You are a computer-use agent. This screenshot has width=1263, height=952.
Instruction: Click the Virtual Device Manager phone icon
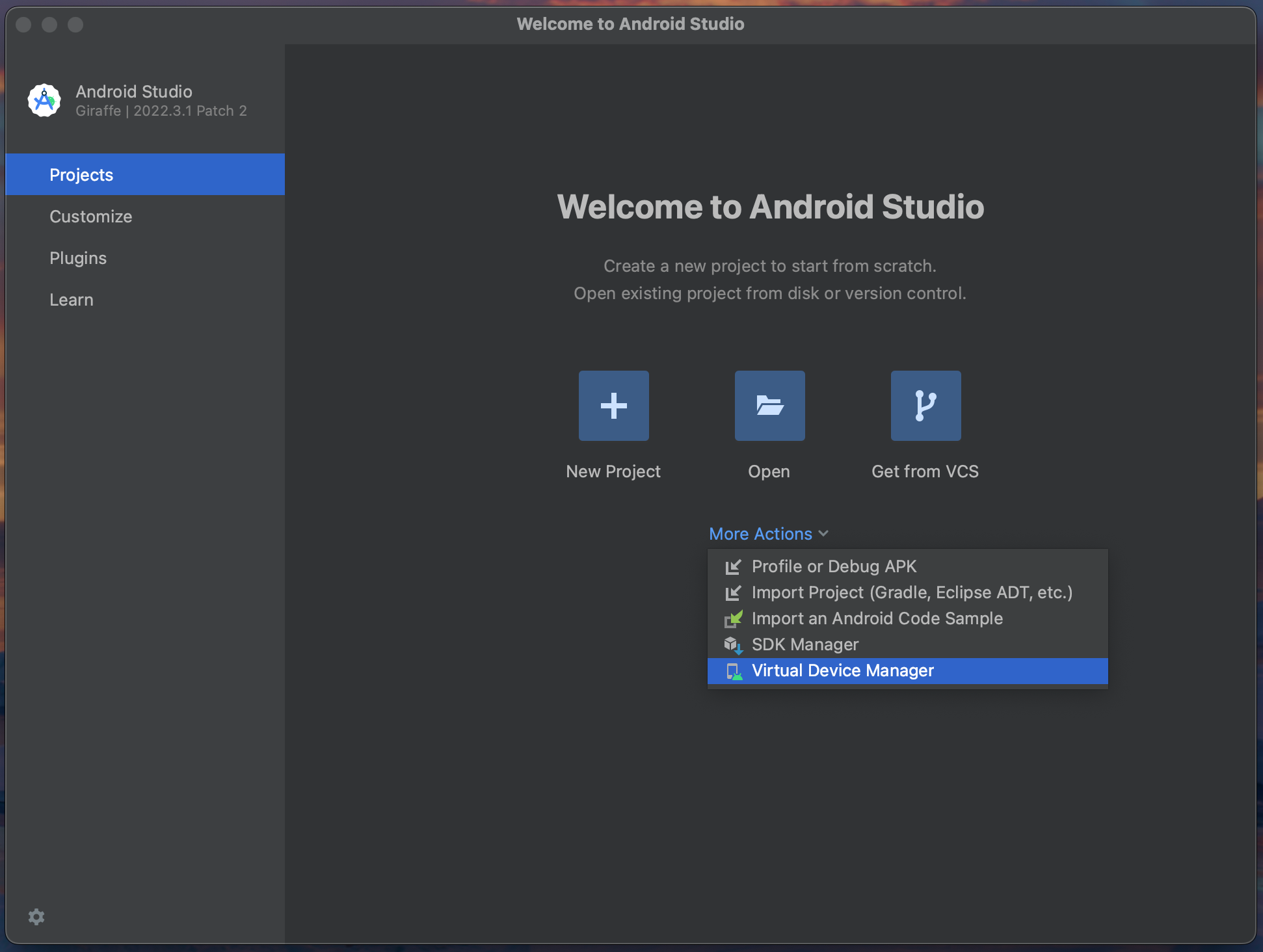pos(734,671)
